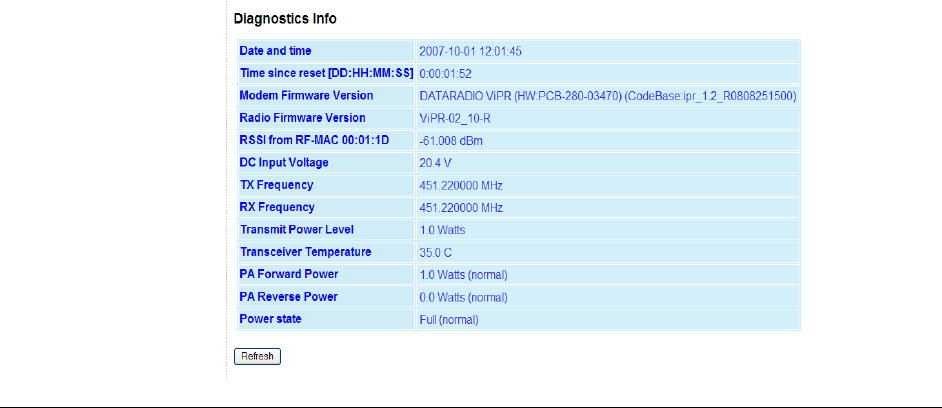This screenshot has width=942, height=408.
Task: Click 'RSSI from RF-MAC 00:01:1D' label
Action: tap(314, 140)
